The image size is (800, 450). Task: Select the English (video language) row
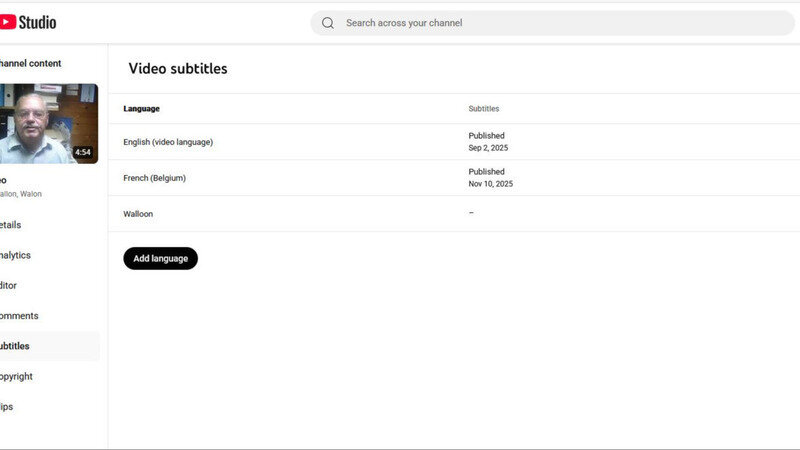tap(168, 142)
